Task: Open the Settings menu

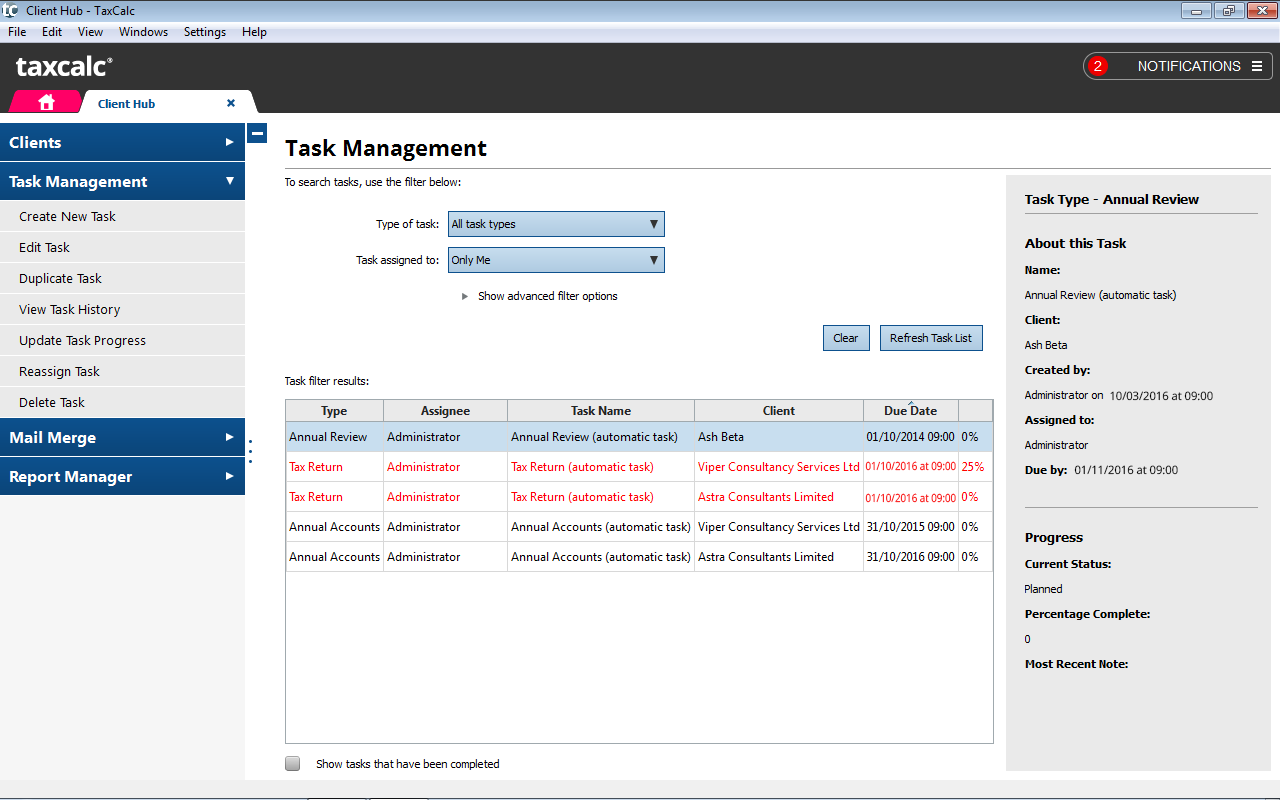Action: pyautogui.click(x=205, y=32)
